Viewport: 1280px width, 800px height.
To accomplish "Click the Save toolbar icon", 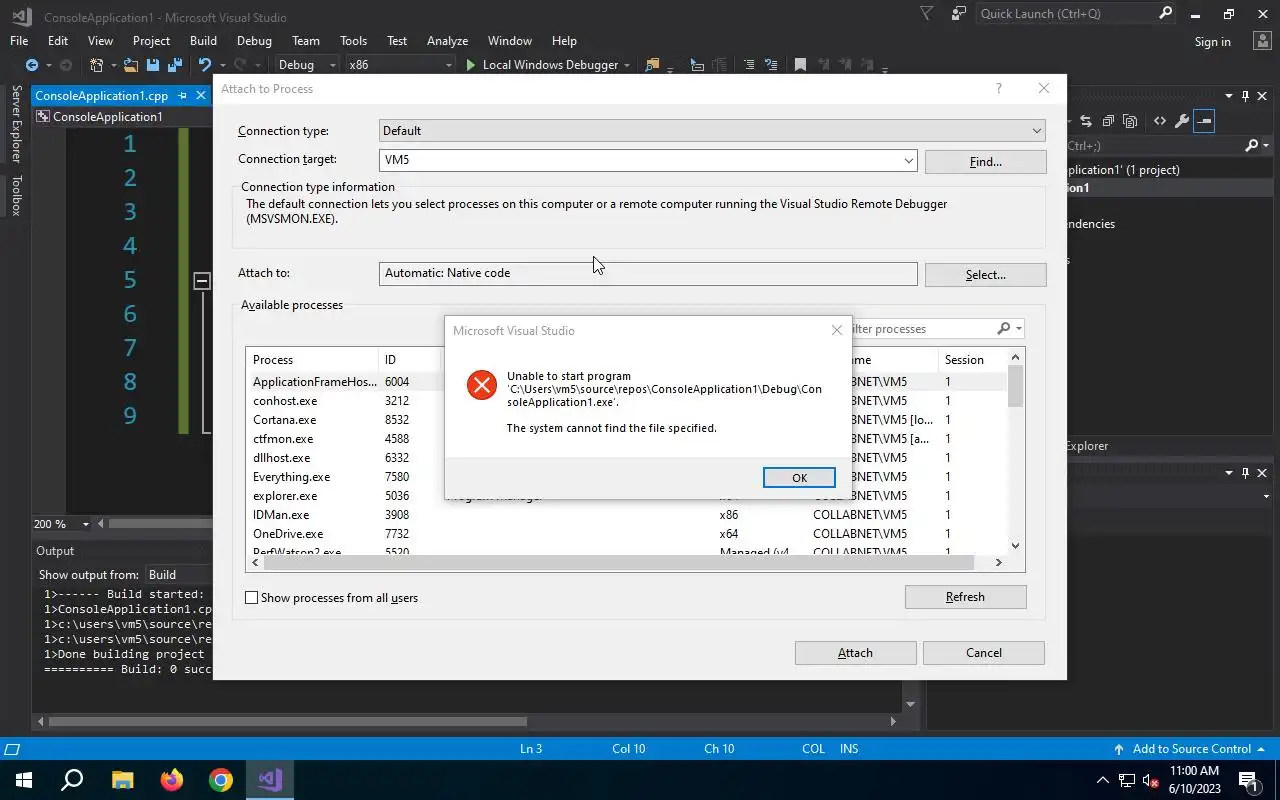I will point(153,65).
